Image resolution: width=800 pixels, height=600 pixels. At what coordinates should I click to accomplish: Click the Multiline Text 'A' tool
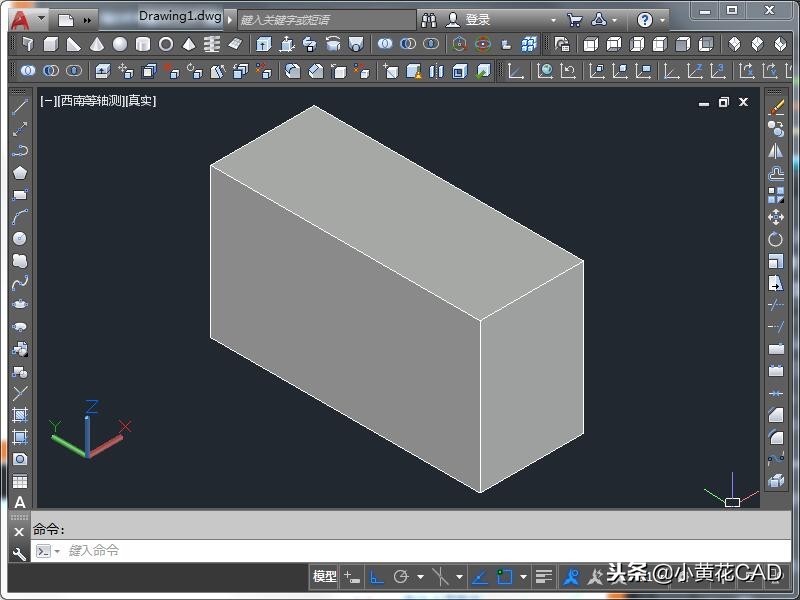click(20, 502)
